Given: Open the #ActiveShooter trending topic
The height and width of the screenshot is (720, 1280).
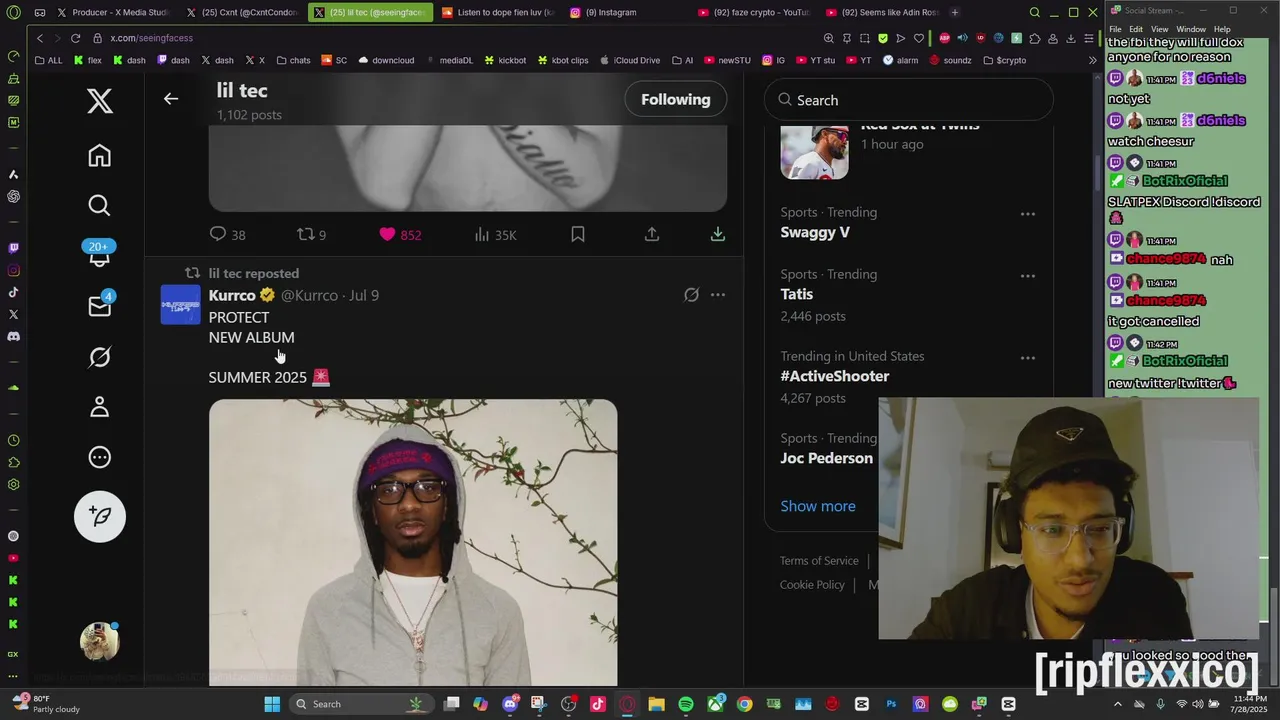Looking at the screenshot, I should 835,376.
